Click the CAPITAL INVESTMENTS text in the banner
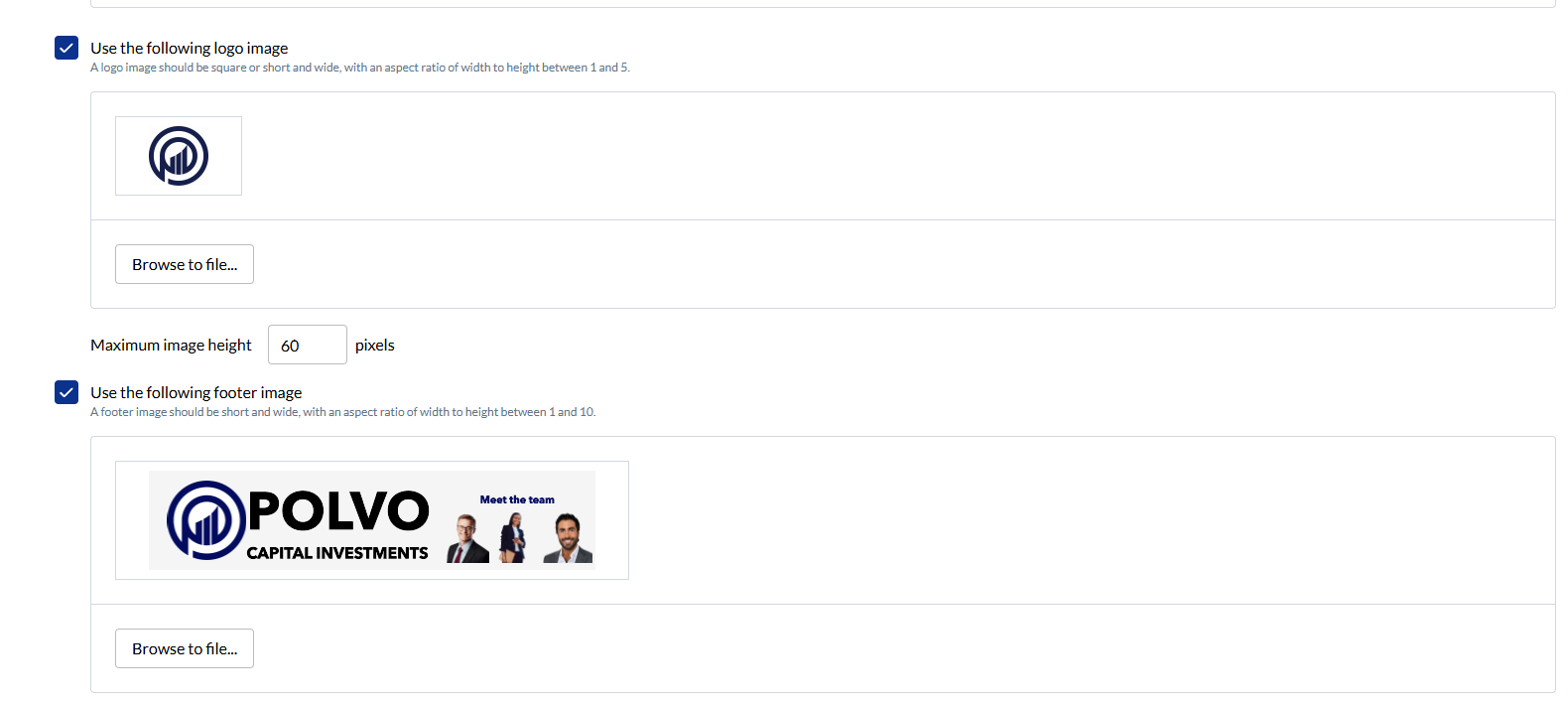The image size is (1568, 703). (x=337, y=553)
